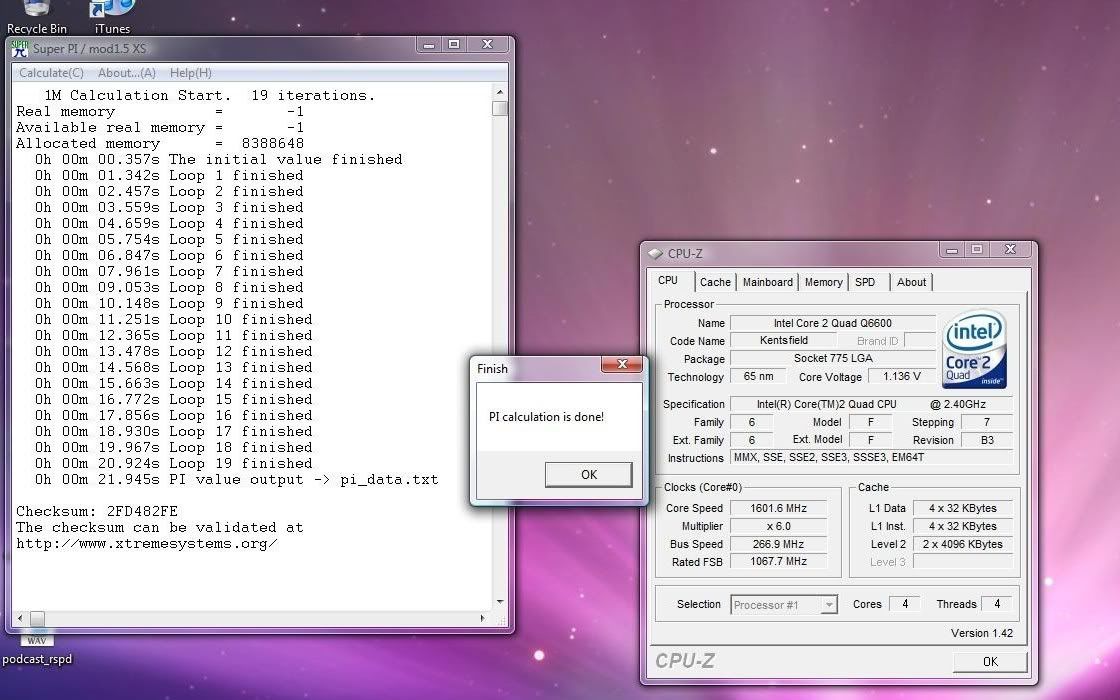Viewport: 1120px width, 700px height.
Task: Click the xtremesystems.org URL text
Action: click(x=146, y=544)
